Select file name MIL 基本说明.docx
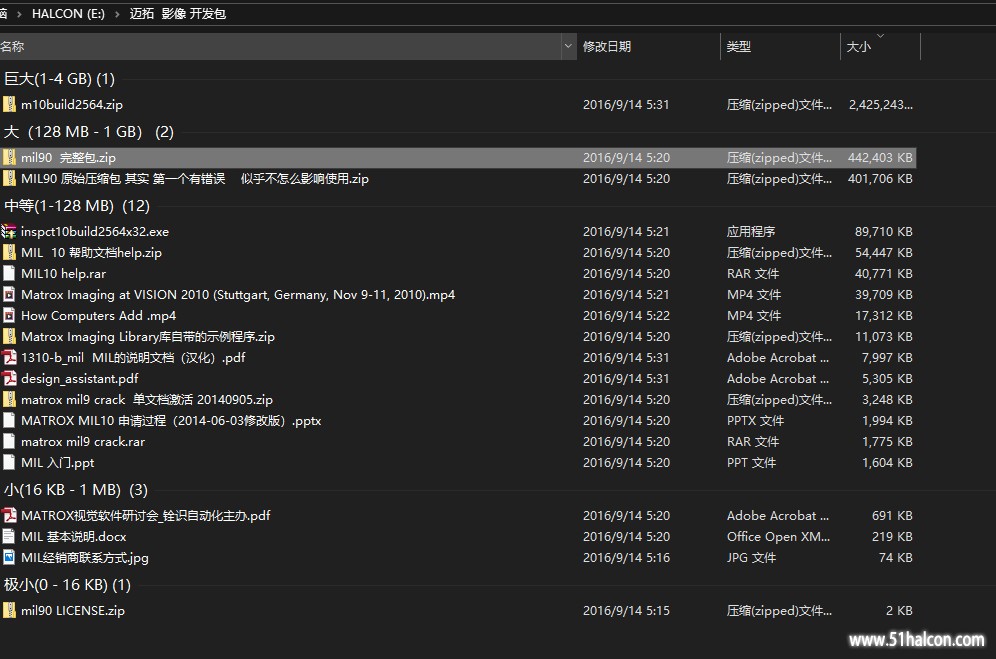The height and width of the screenshot is (659, 996). [74, 536]
